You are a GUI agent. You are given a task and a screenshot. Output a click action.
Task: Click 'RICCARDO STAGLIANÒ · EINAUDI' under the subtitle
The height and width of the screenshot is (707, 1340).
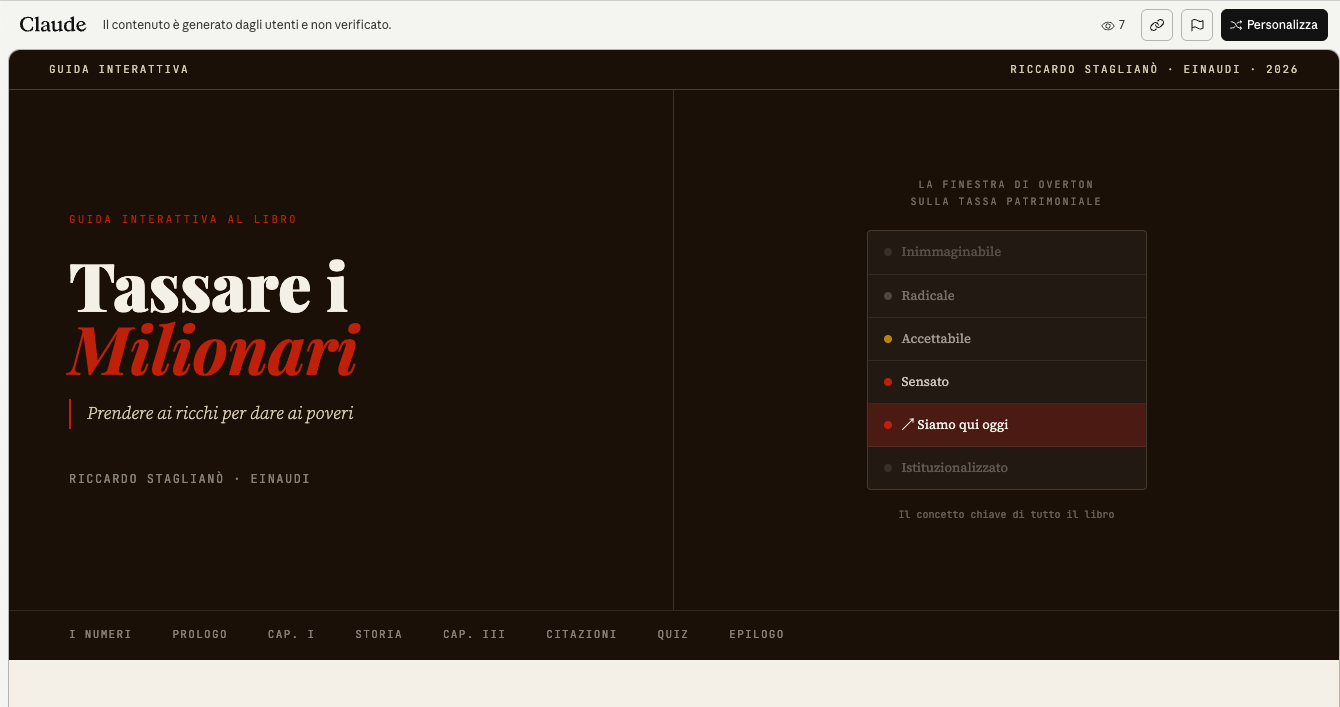[190, 479]
